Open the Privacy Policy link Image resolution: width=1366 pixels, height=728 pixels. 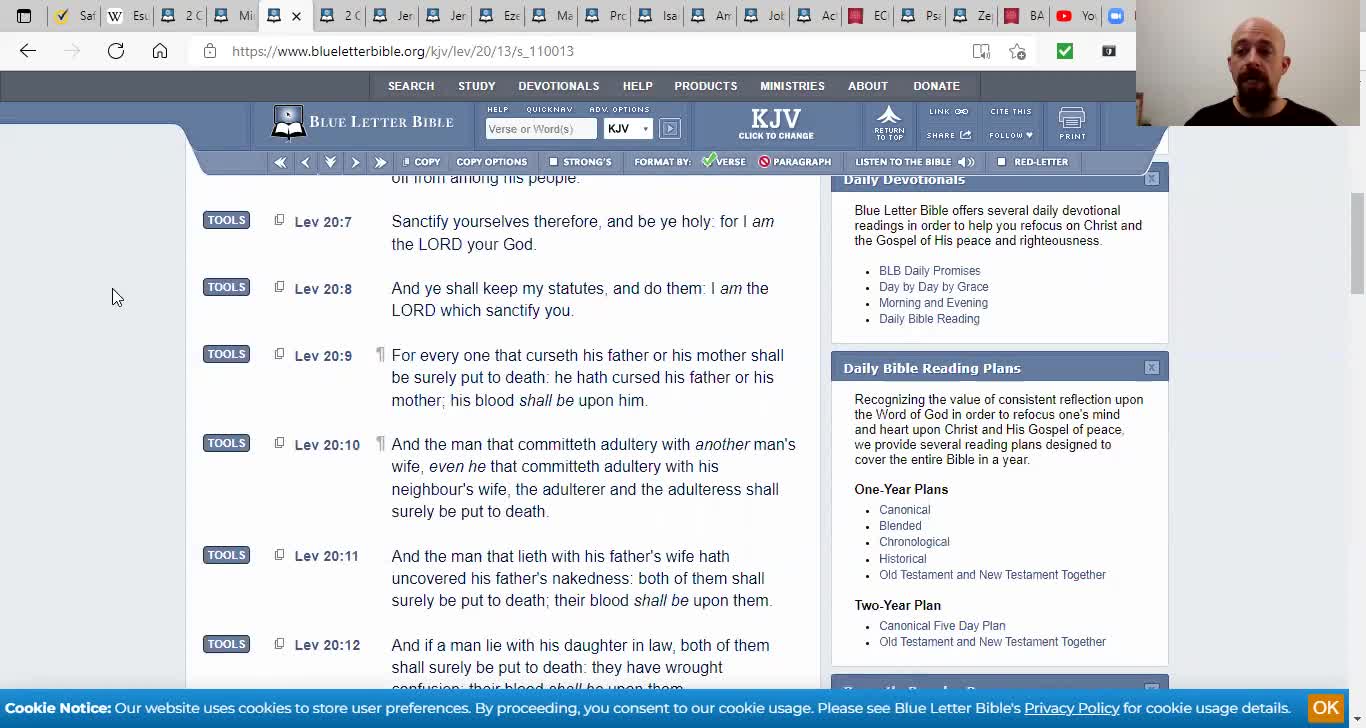pyautogui.click(x=1071, y=708)
